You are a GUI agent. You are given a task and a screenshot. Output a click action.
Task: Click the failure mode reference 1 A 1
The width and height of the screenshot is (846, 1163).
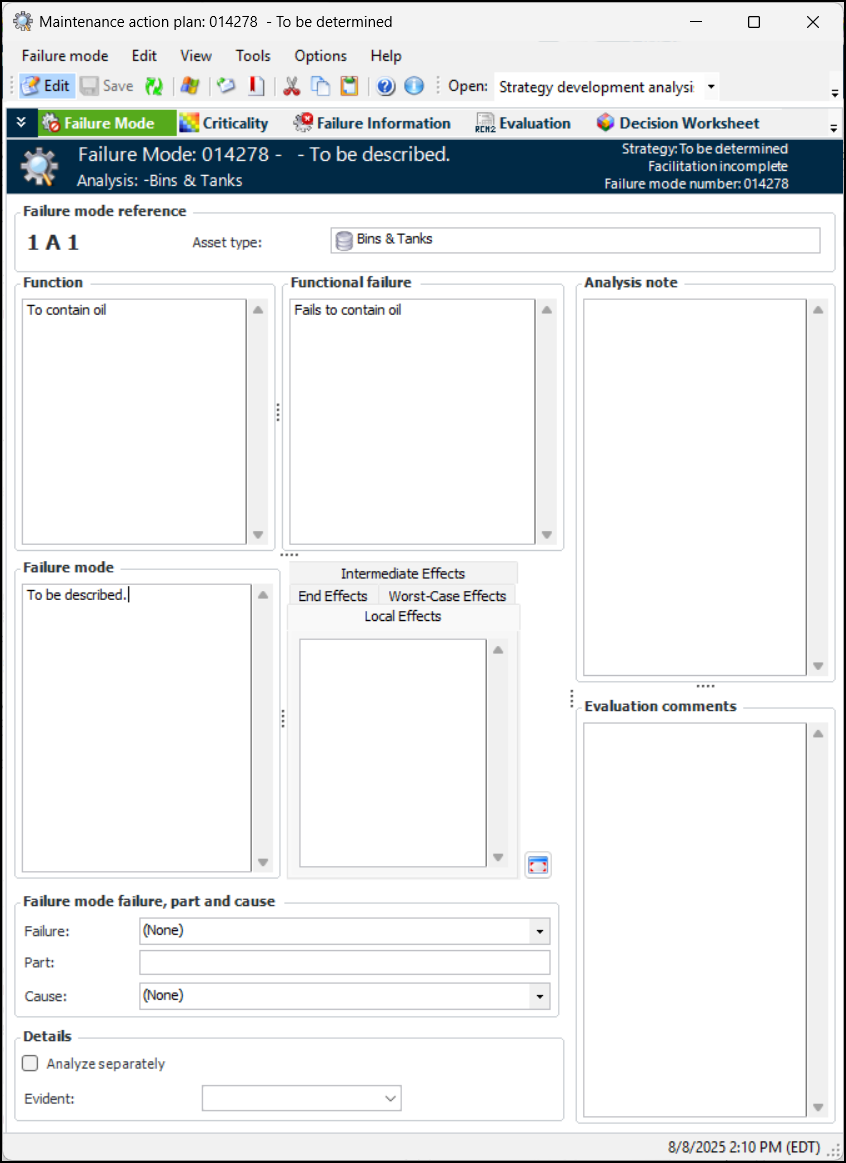[53, 243]
